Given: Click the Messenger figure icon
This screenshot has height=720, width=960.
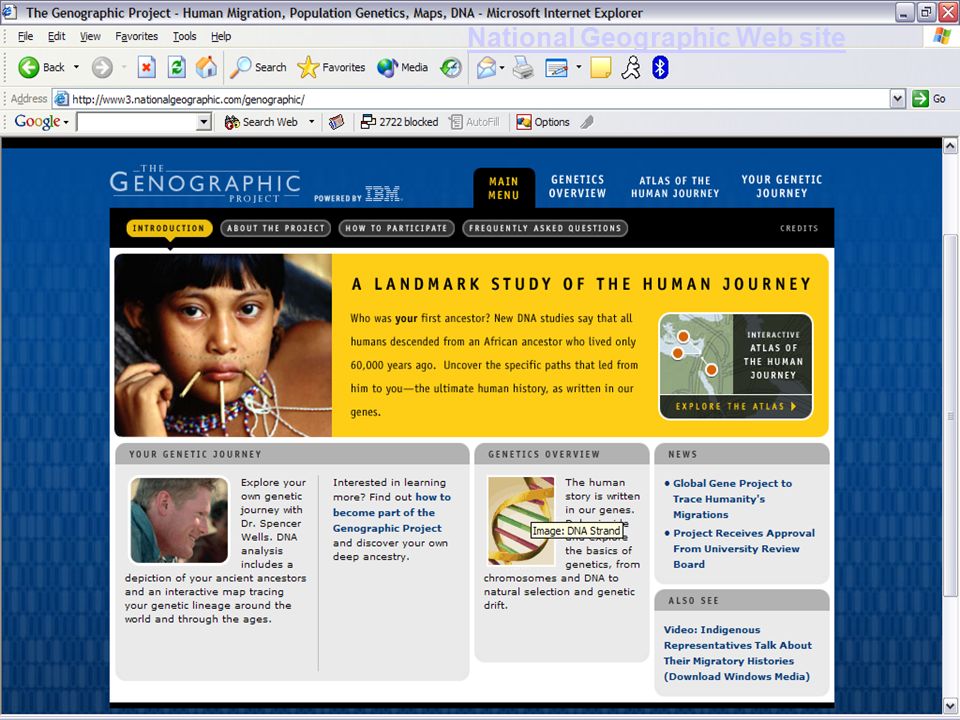Looking at the screenshot, I should (x=631, y=67).
